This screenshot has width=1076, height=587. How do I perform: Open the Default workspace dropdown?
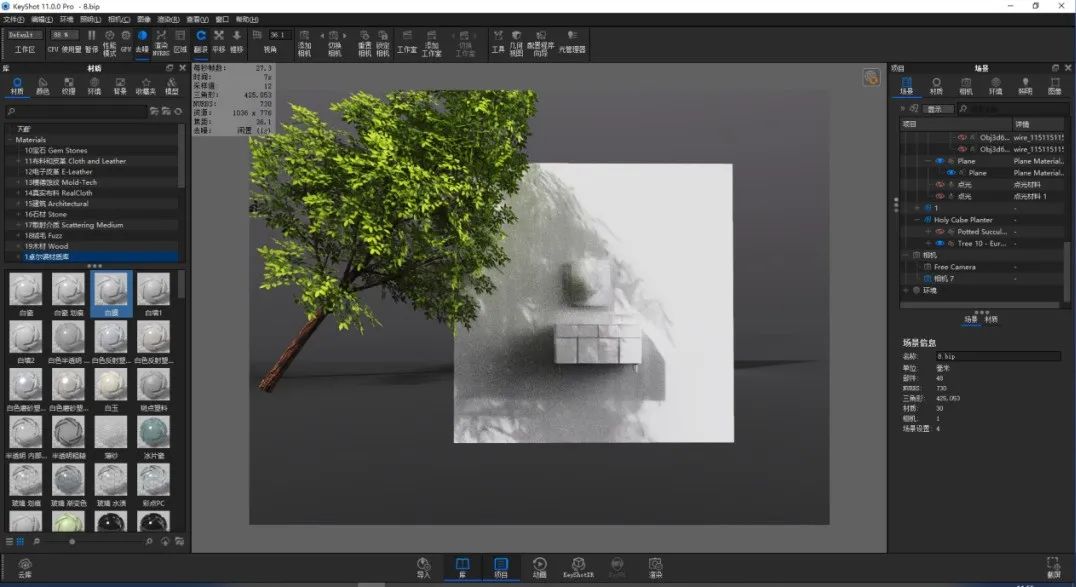click(24, 34)
